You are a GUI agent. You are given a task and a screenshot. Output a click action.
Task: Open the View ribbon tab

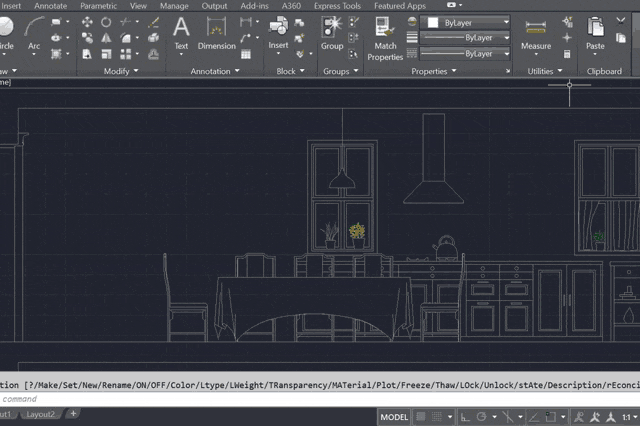(138, 6)
